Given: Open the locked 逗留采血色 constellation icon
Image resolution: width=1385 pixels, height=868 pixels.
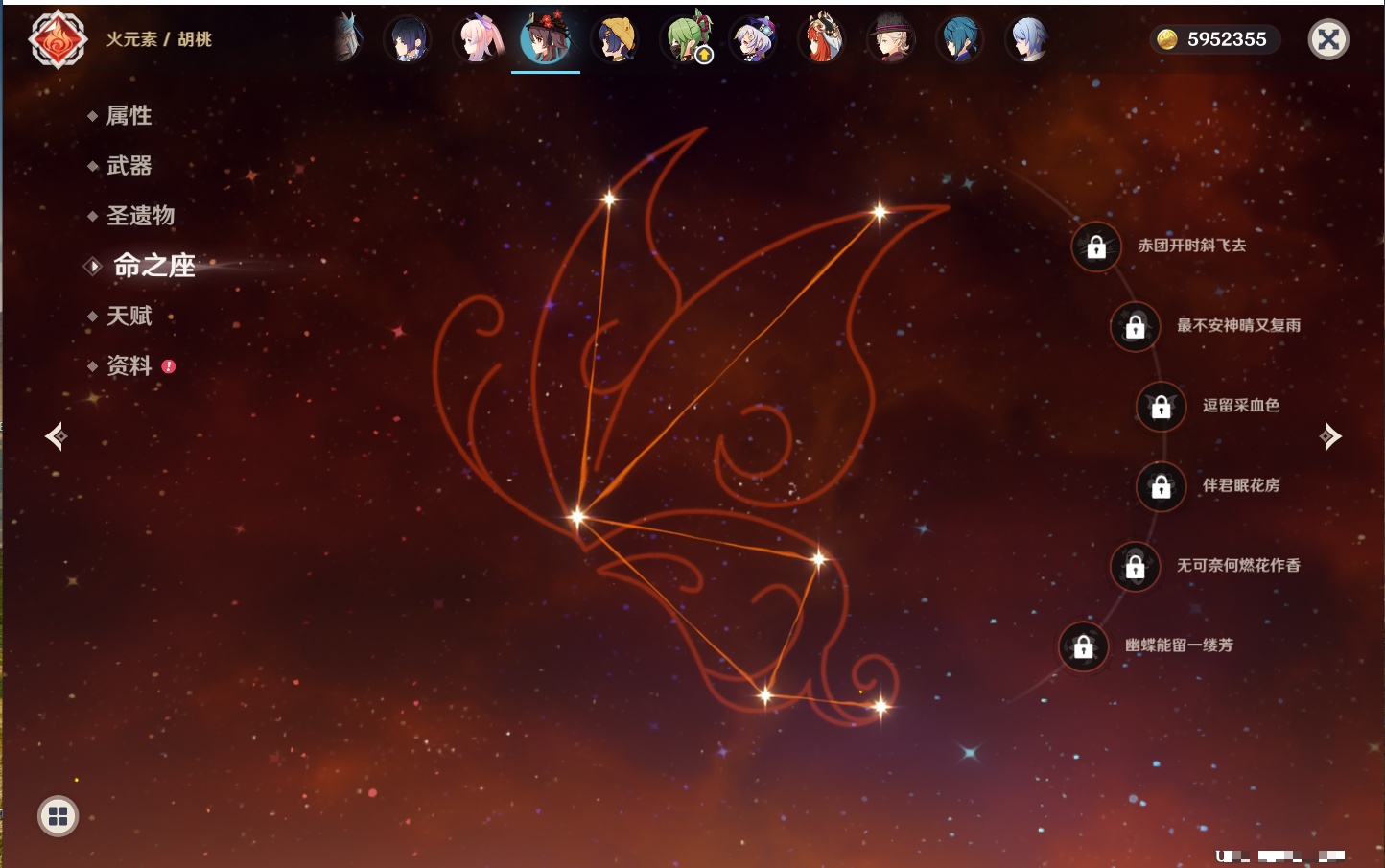Looking at the screenshot, I should point(1162,407).
